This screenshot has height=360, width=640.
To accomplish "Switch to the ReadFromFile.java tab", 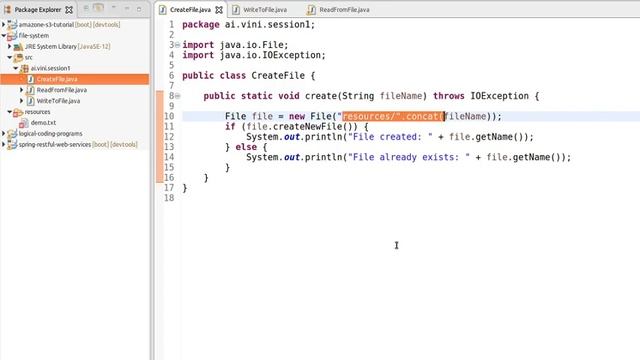I will pos(344,9).
